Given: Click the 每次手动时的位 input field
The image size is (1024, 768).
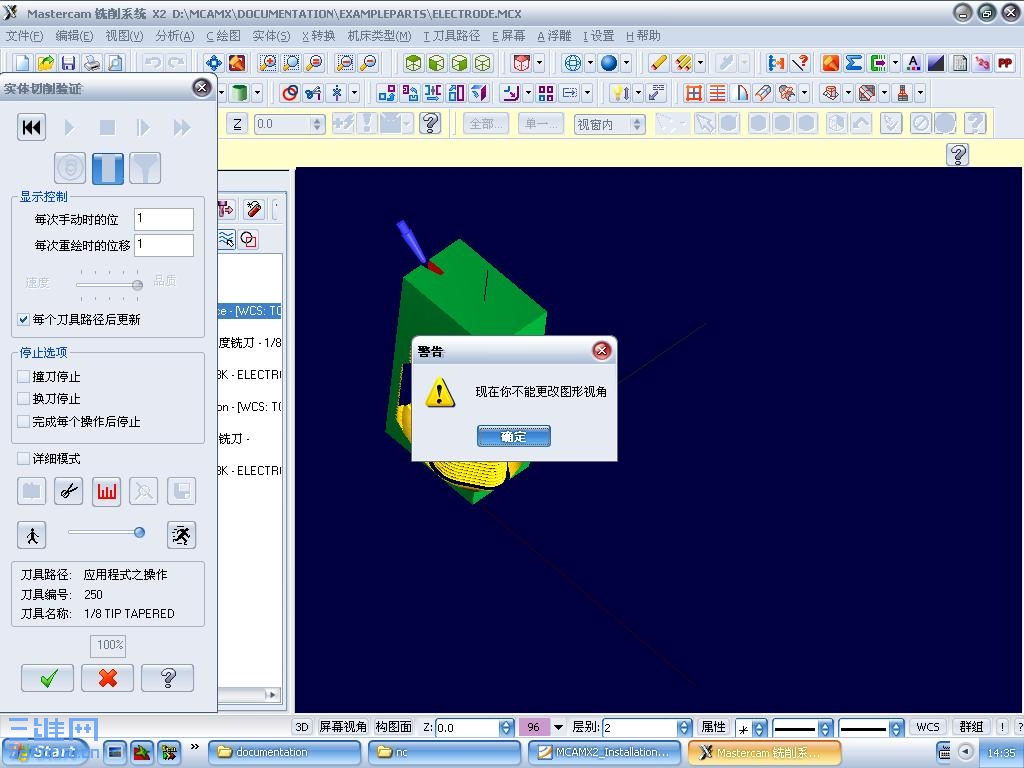Looking at the screenshot, I should tap(164, 219).
